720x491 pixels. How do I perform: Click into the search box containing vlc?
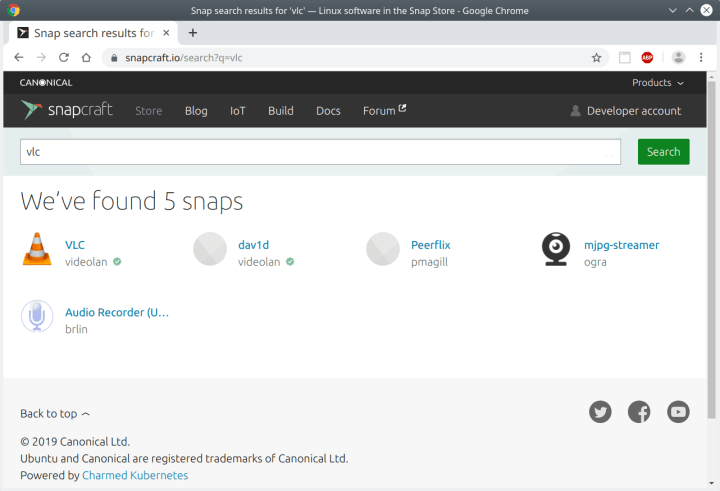pos(320,152)
